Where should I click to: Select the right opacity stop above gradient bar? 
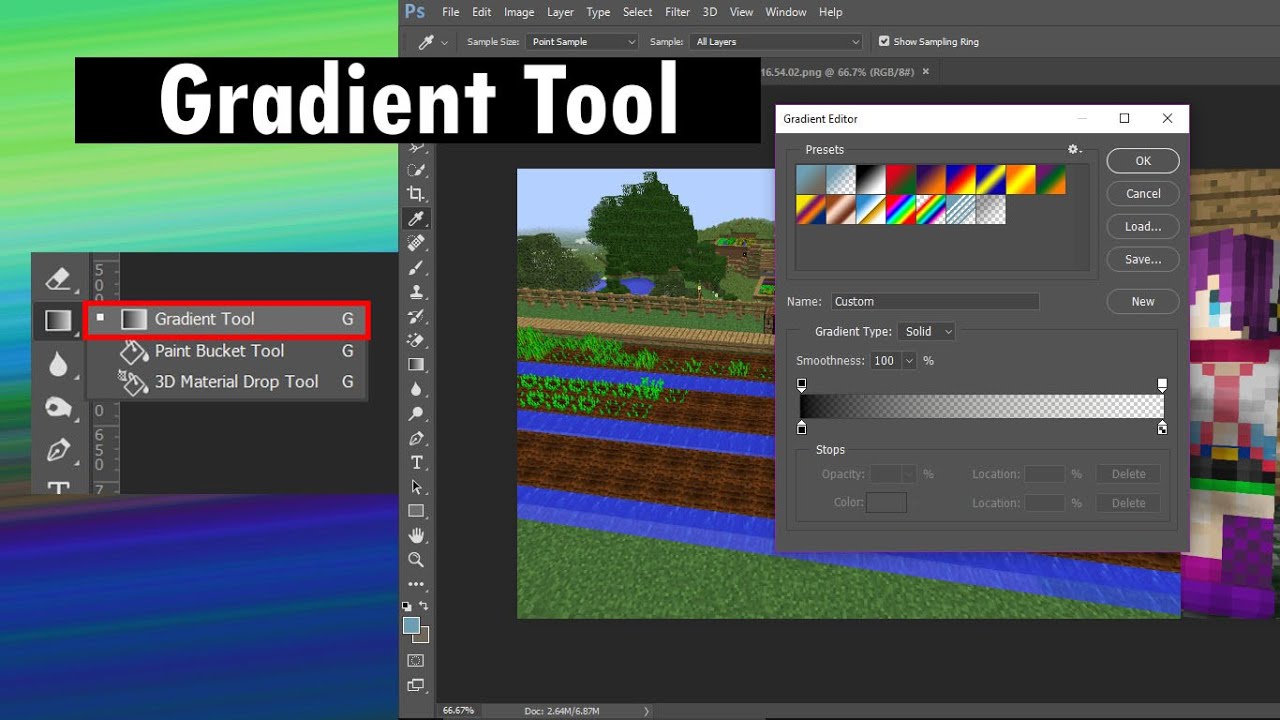coord(1162,384)
